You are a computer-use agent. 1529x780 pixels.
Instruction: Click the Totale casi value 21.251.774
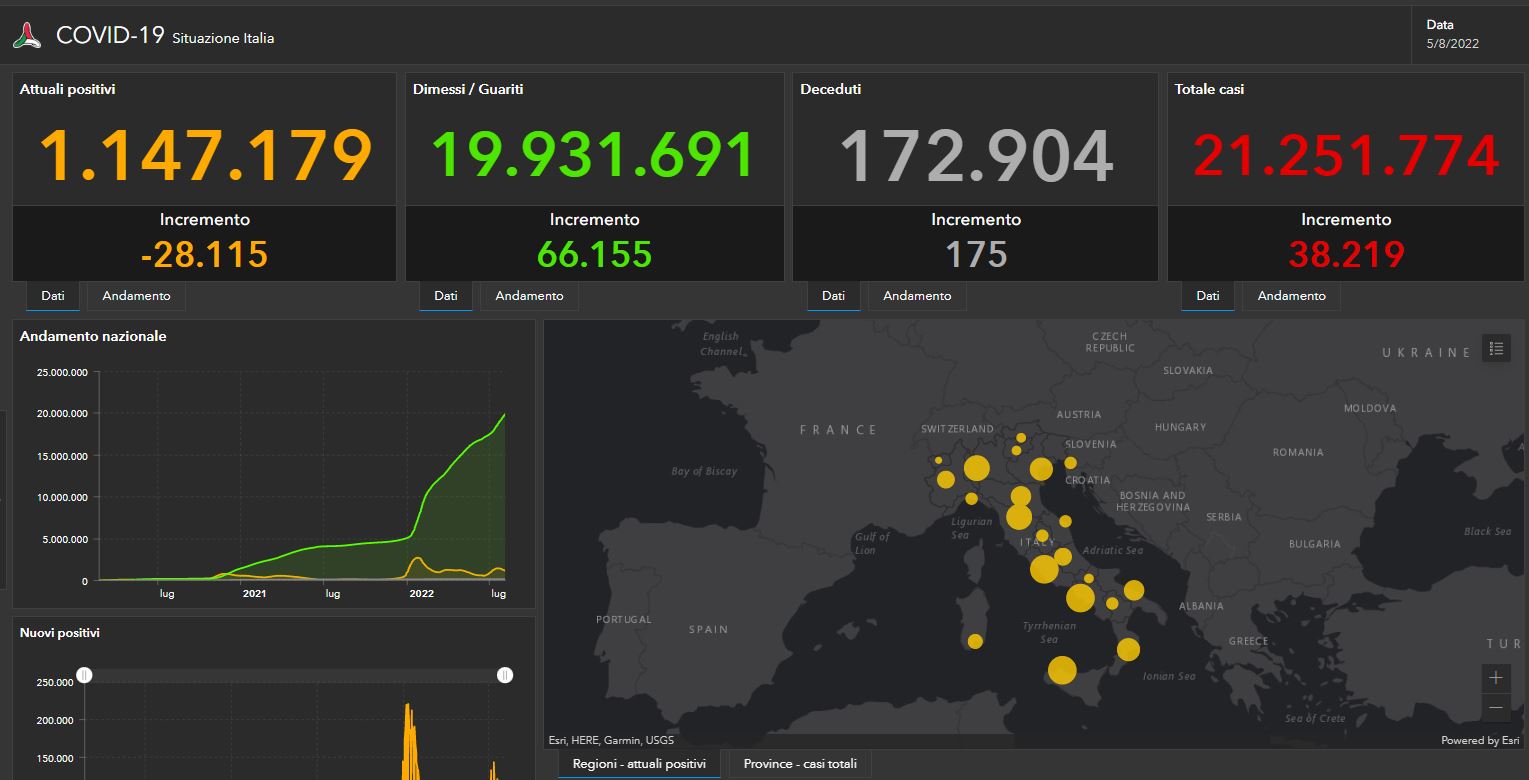(1346, 155)
